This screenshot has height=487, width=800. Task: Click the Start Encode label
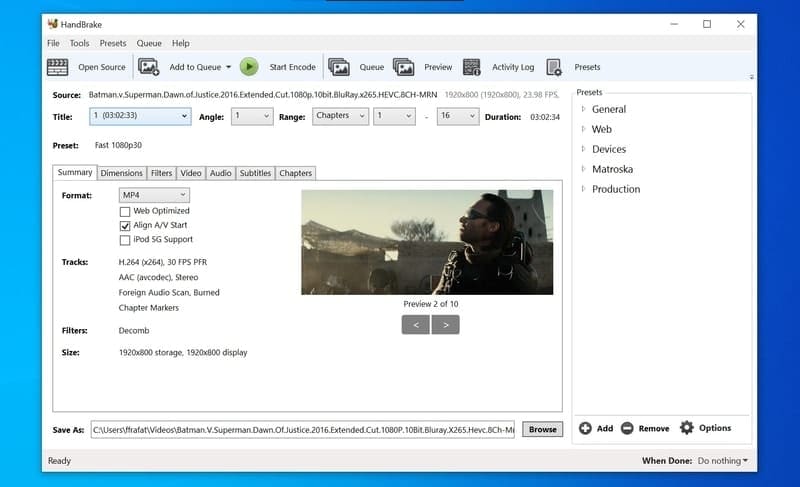pyautogui.click(x=292, y=67)
